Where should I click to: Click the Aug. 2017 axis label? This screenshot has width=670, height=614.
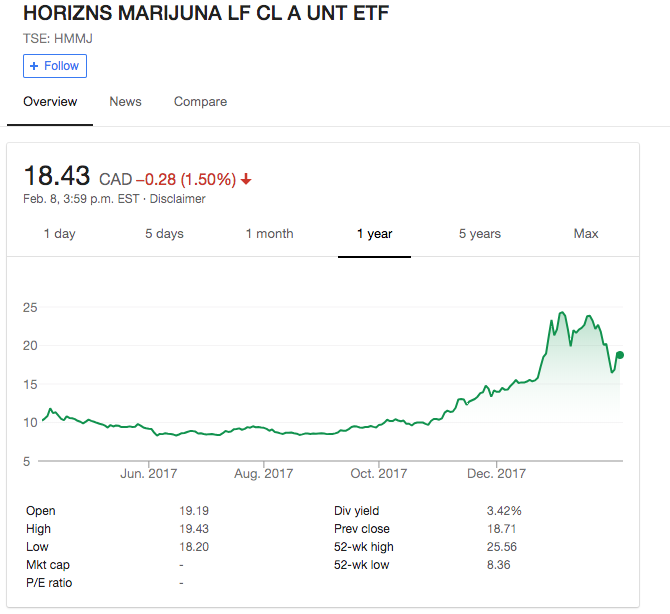[x=264, y=473]
